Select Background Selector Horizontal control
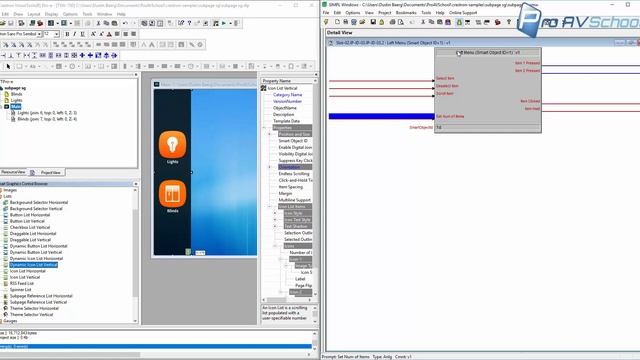The height and width of the screenshot is (360, 640). (39, 202)
